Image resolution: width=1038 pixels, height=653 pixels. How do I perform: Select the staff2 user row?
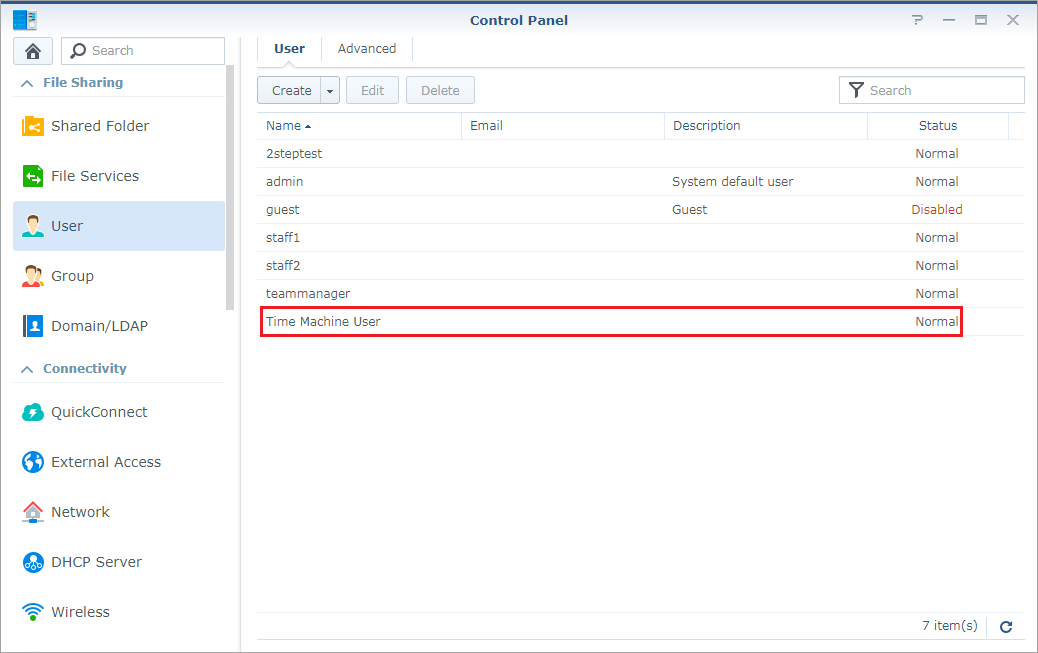pyautogui.click(x=641, y=266)
